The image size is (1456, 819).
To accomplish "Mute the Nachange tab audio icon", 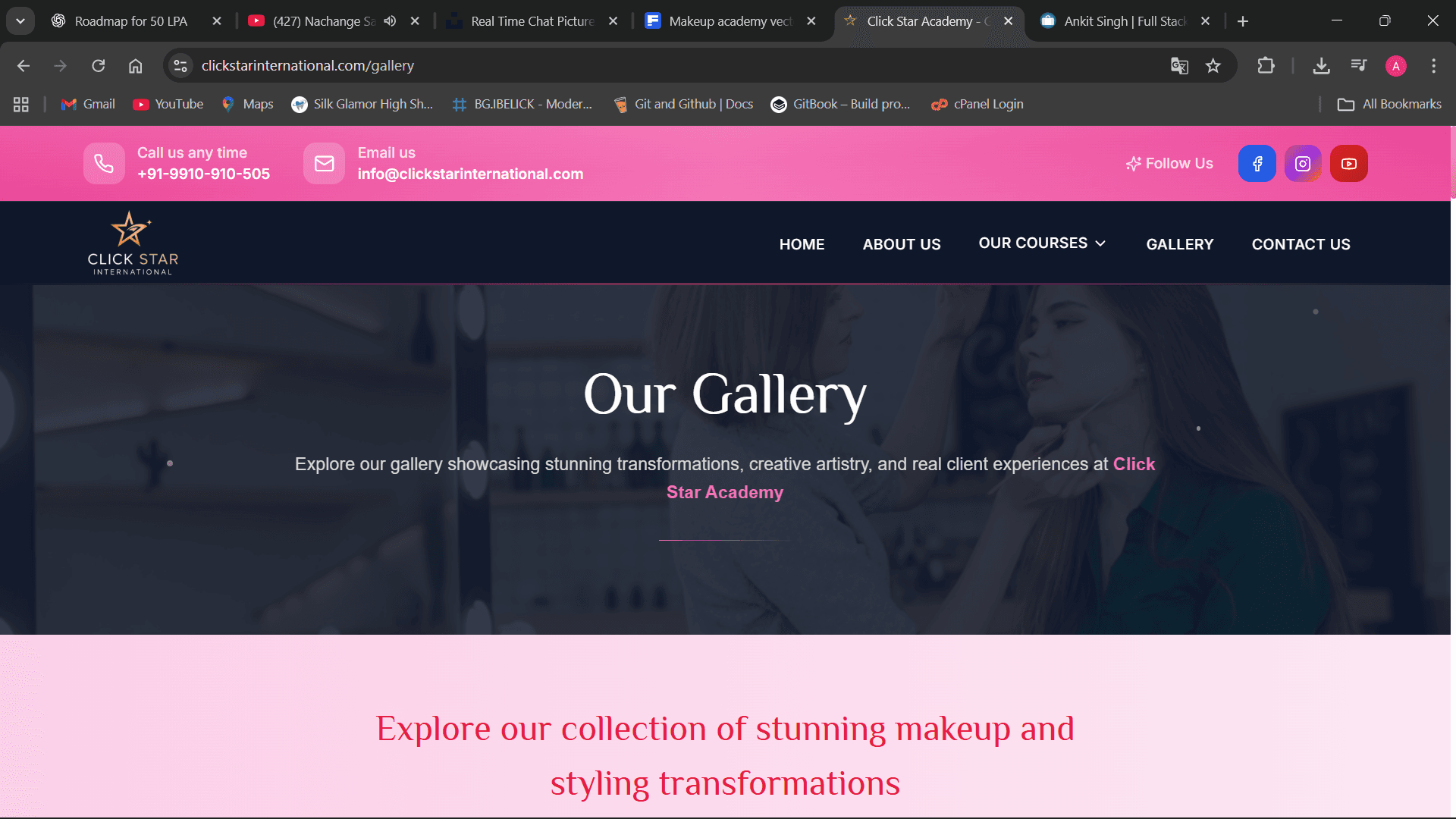I will coord(390,21).
